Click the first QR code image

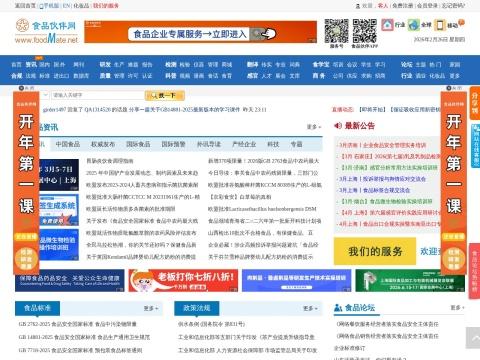pos(337,31)
